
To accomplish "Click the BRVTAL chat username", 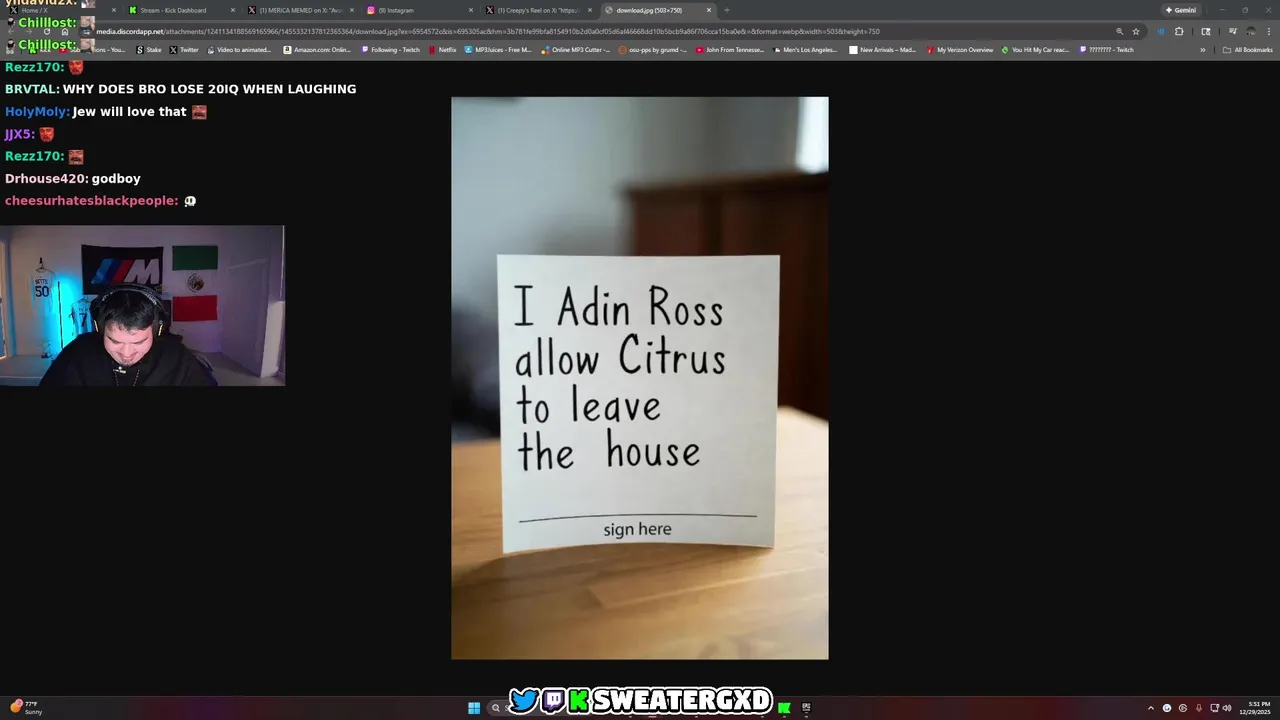I will pos(31,89).
